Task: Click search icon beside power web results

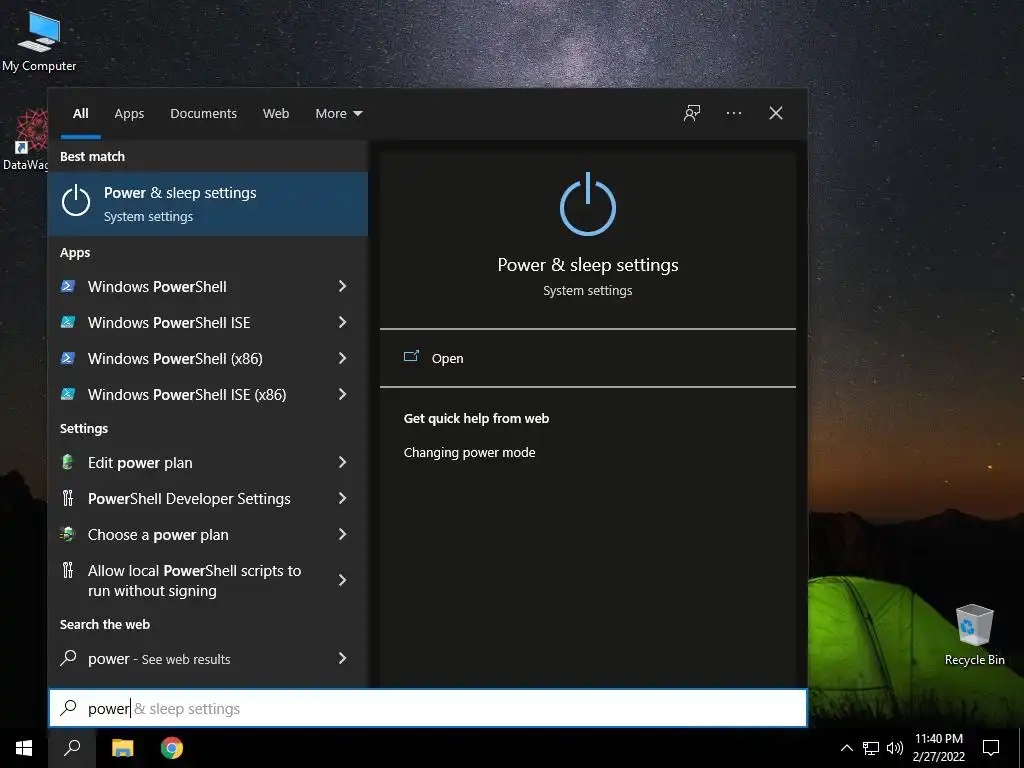Action: tap(69, 658)
